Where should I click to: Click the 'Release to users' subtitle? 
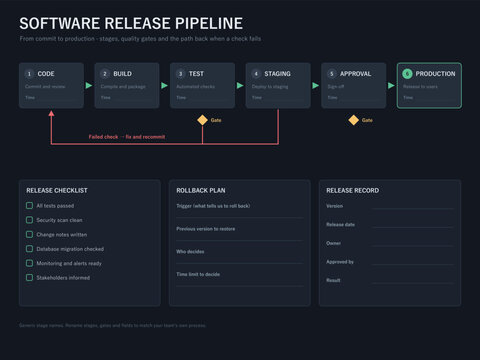[x=420, y=86]
